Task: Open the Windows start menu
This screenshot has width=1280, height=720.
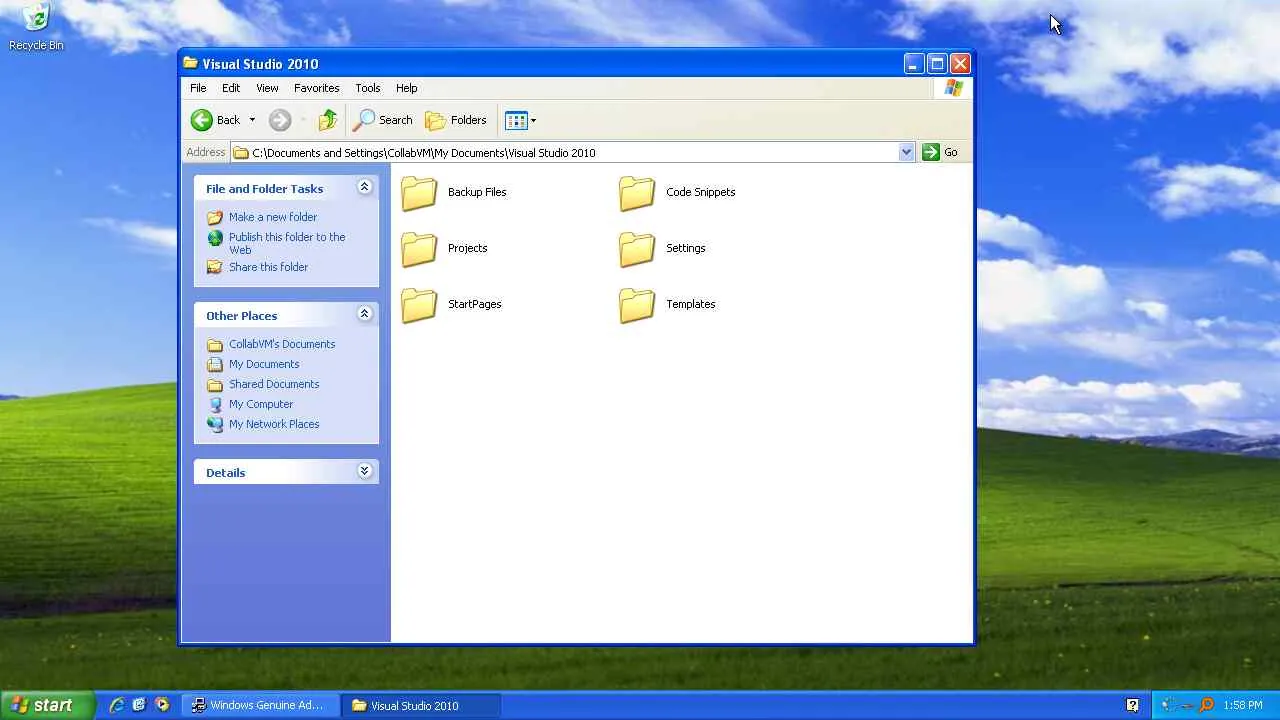Action: tap(47, 705)
